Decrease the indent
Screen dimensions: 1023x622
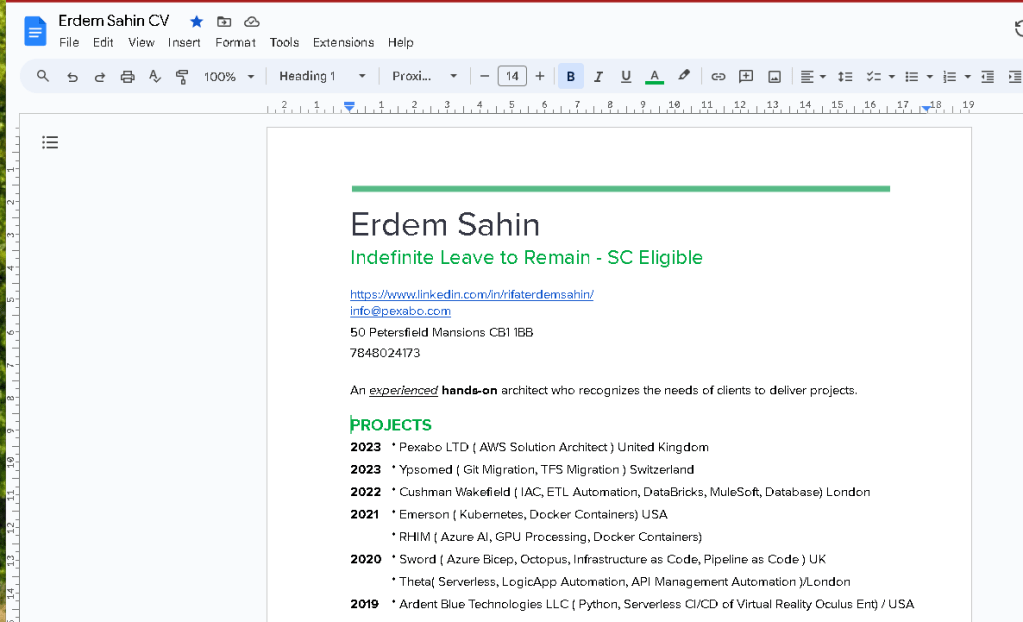[987, 77]
